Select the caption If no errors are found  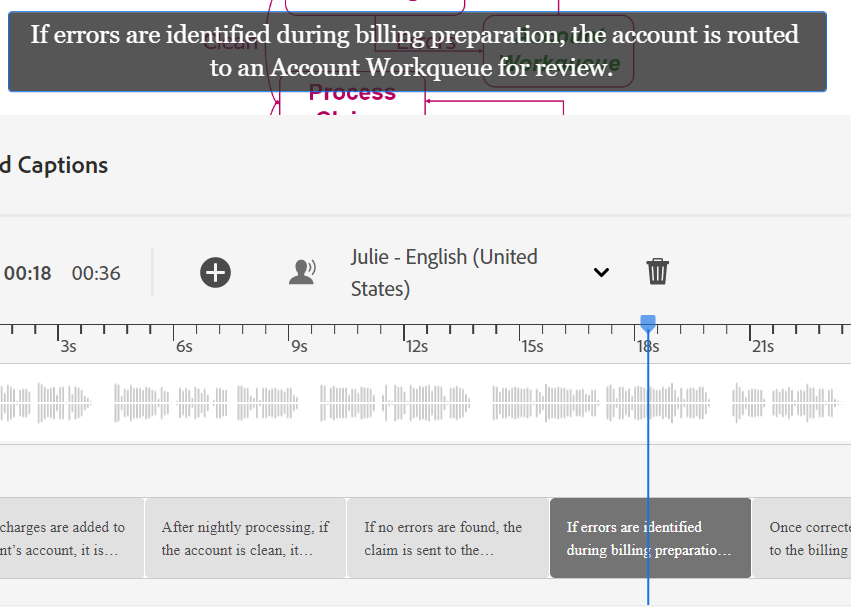(448, 538)
